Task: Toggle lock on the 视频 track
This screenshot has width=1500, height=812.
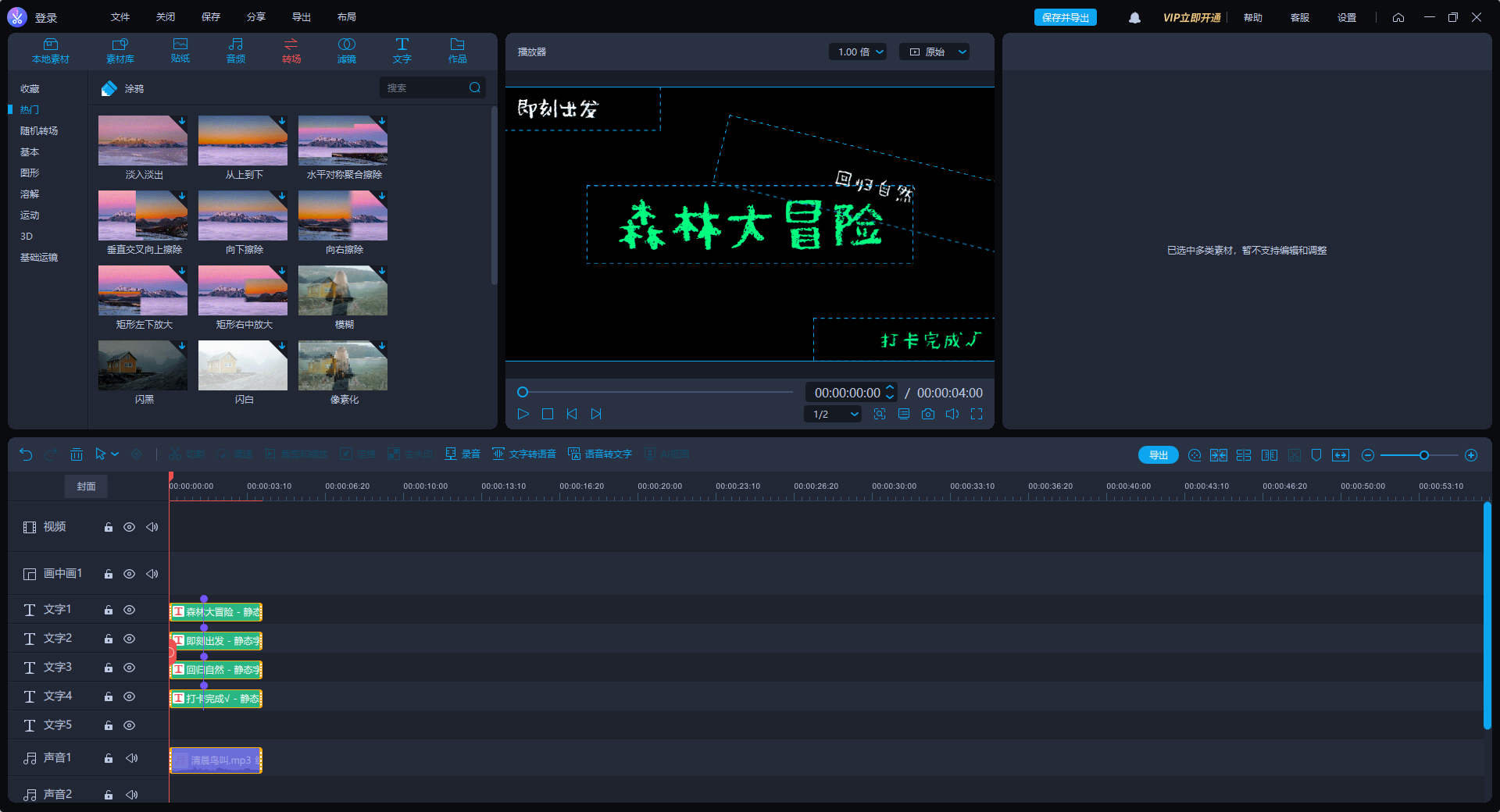Action: (x=109, y=528)
